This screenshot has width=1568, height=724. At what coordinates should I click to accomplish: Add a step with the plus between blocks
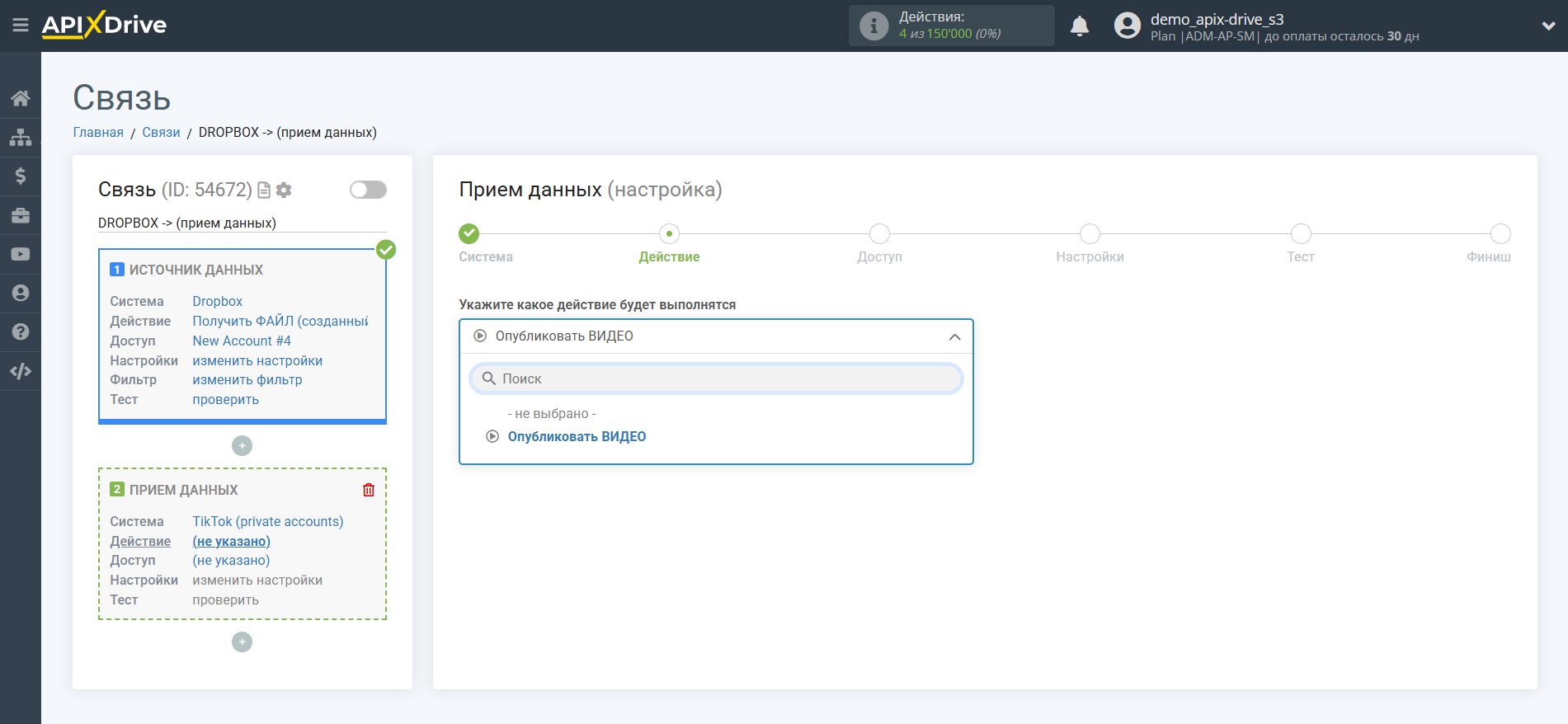point(242,445)
